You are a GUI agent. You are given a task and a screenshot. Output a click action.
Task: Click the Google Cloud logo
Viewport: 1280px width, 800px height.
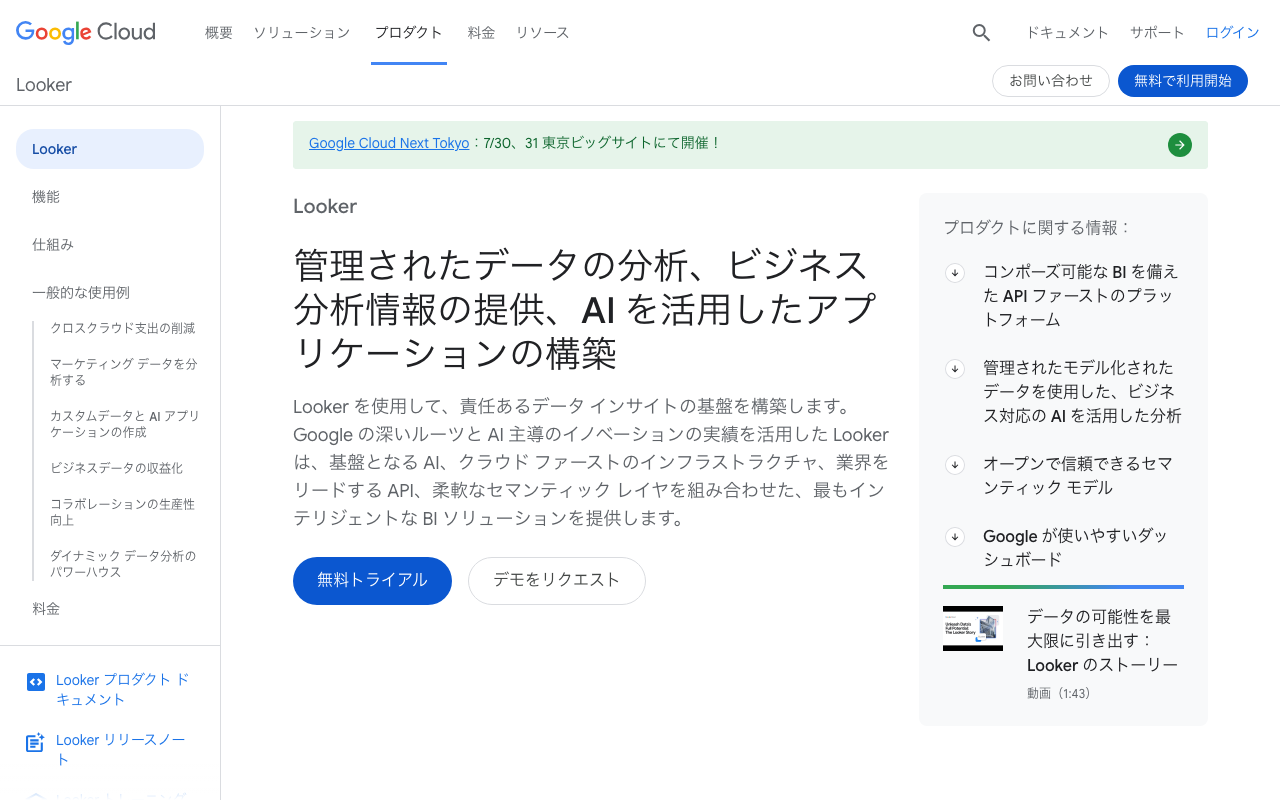[x=86, y=32]
